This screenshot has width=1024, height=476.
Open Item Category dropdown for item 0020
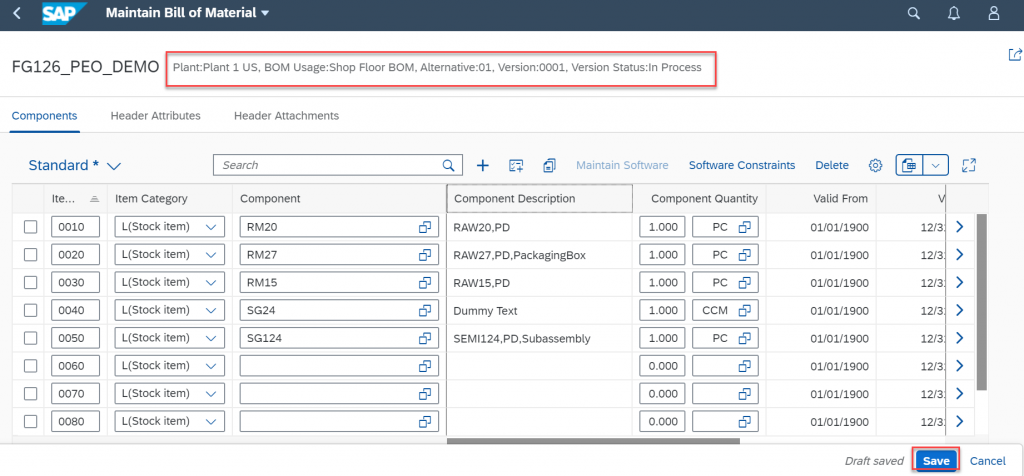point(211,255)
